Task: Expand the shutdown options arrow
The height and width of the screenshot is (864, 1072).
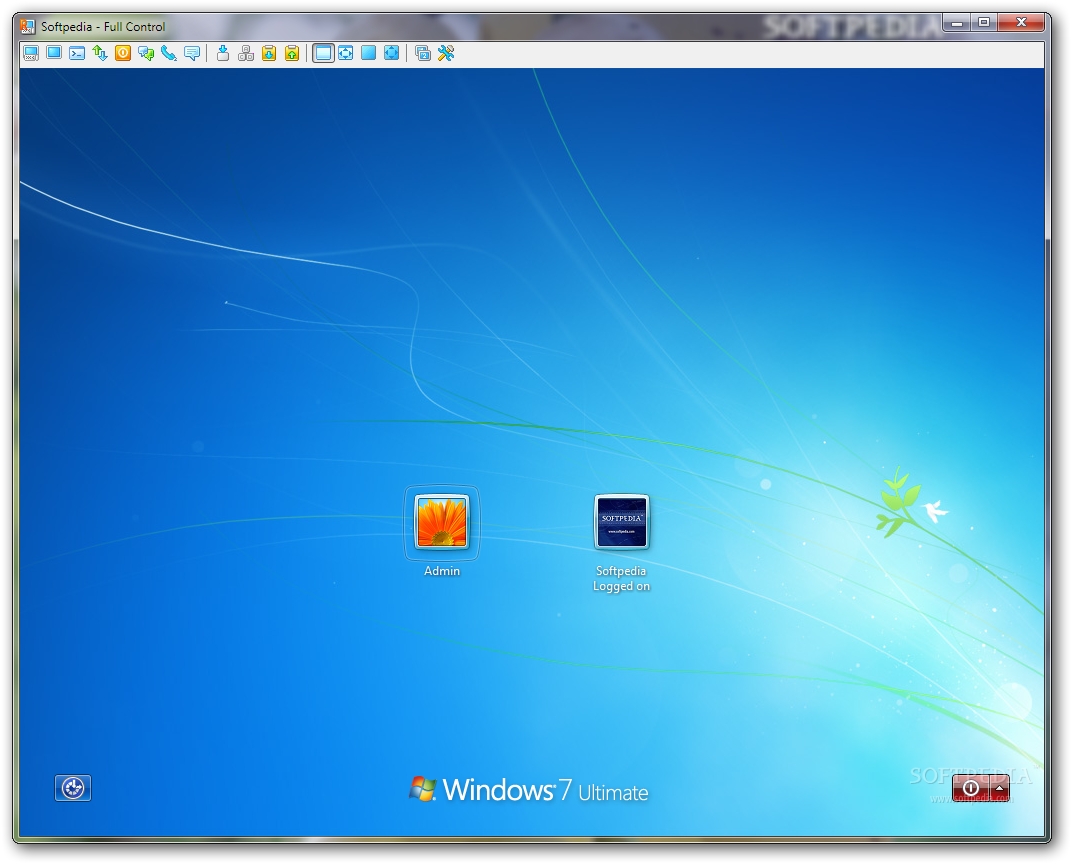Action: click(1000, 788)
